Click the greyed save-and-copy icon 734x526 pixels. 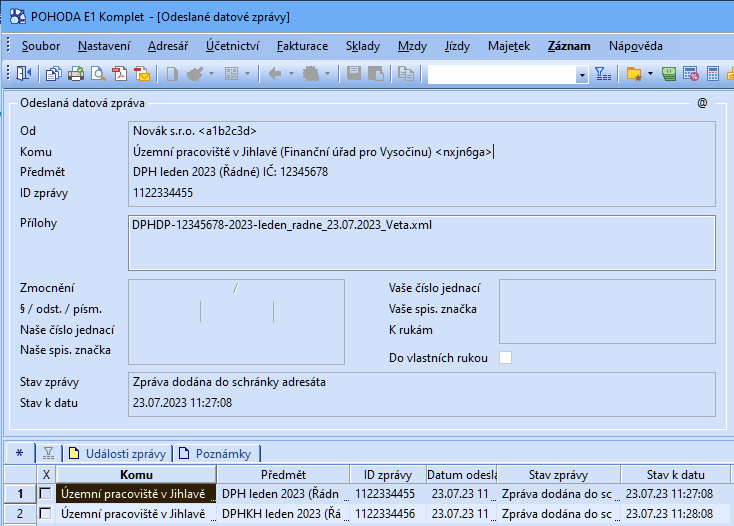coord(376,73)
